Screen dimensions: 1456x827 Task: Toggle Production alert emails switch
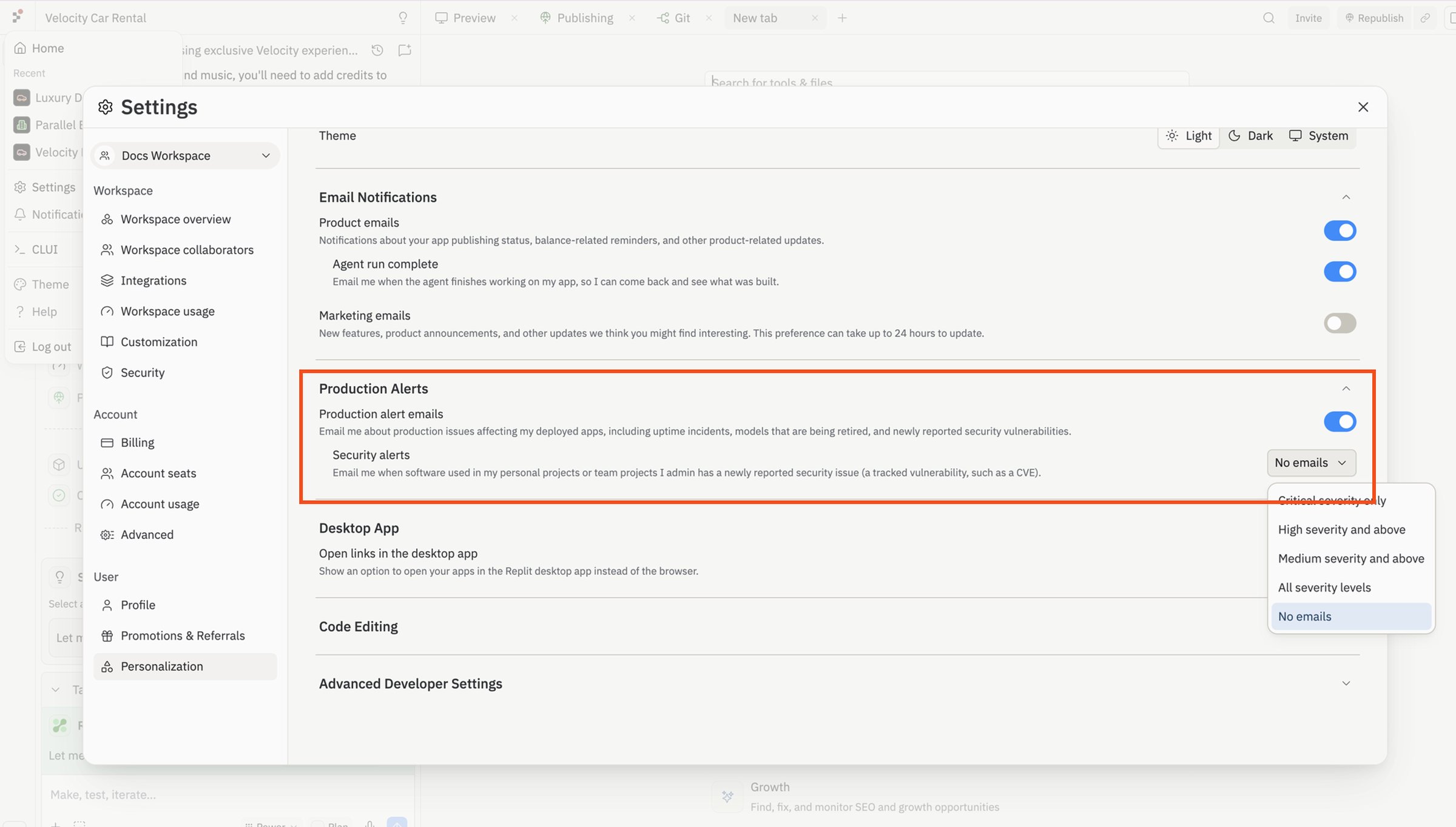(x=1340, y=422)
